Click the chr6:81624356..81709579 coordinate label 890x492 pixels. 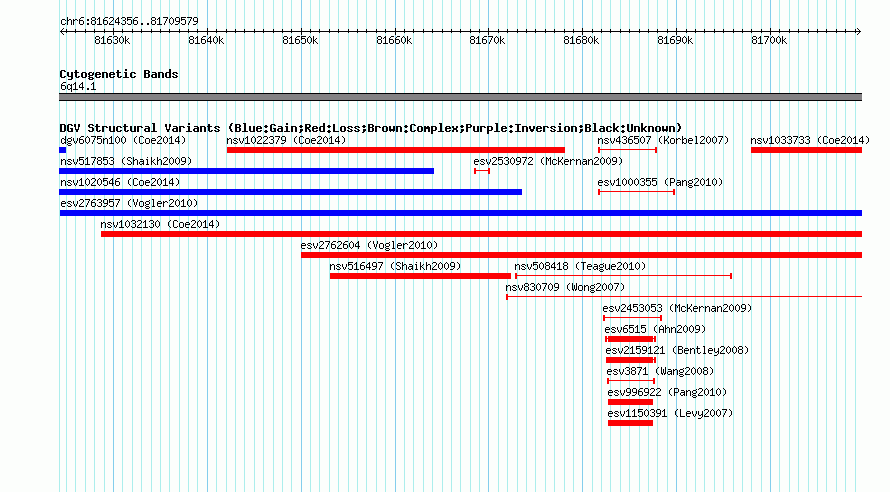click(x=129, y=21)
